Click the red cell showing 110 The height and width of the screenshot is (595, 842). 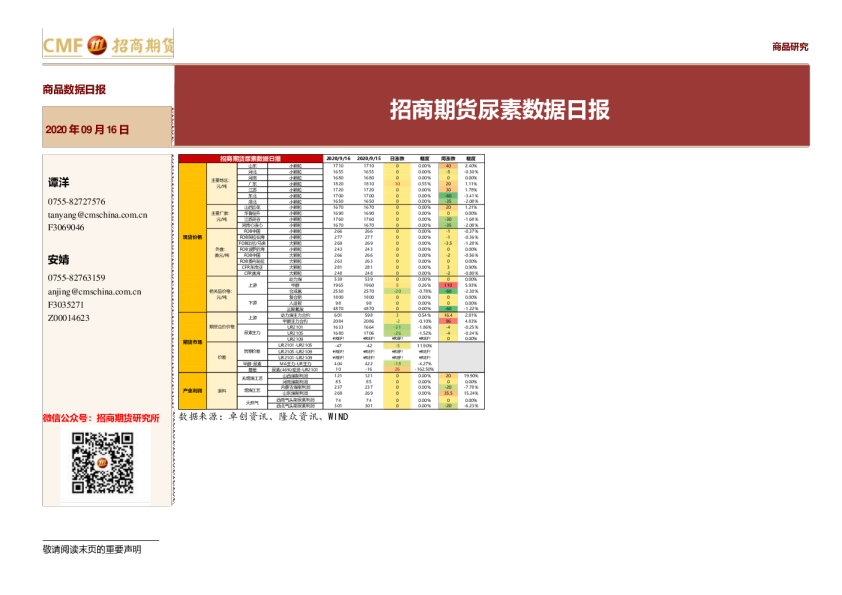[448, 285]
